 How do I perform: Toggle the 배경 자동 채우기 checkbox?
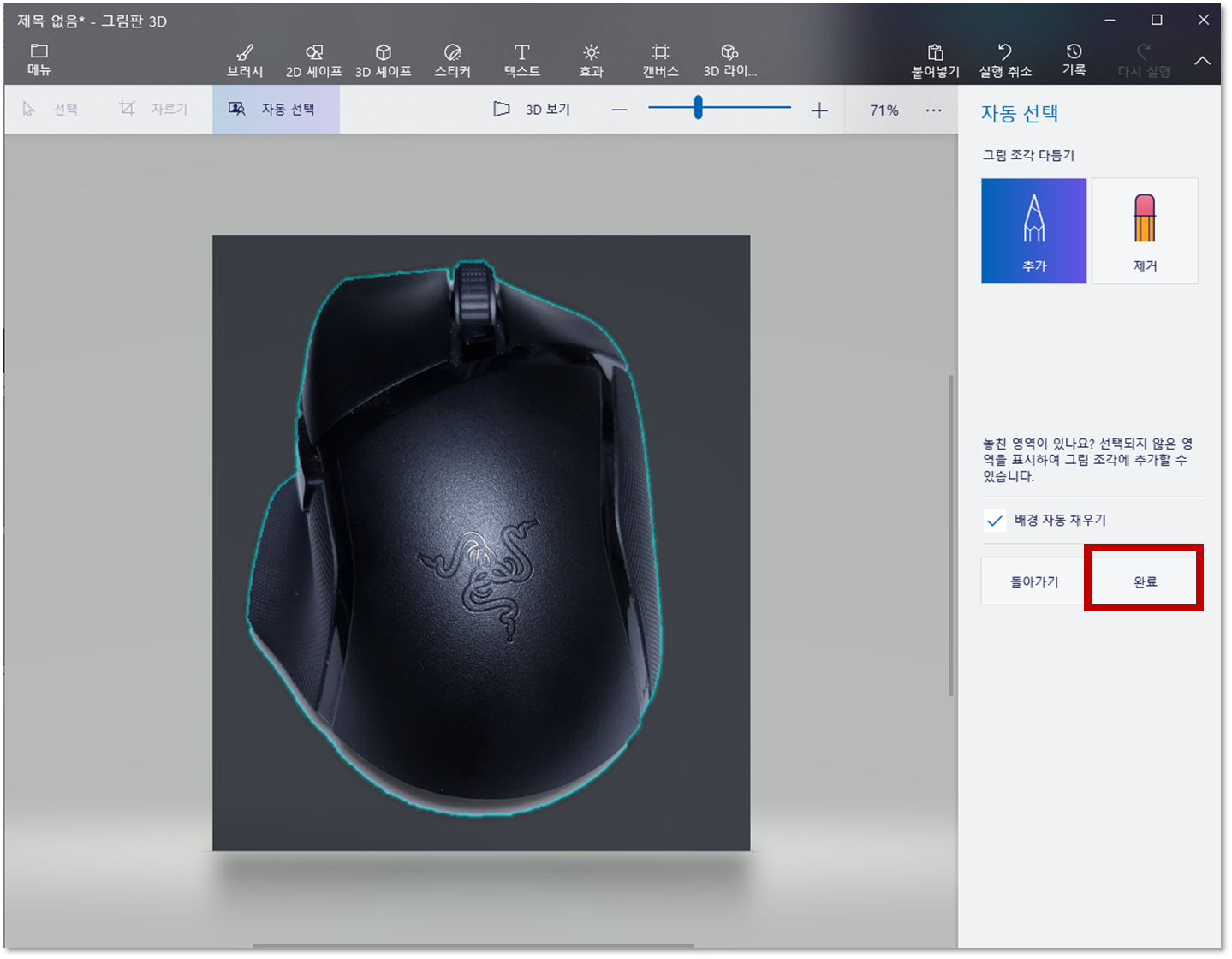995,521
